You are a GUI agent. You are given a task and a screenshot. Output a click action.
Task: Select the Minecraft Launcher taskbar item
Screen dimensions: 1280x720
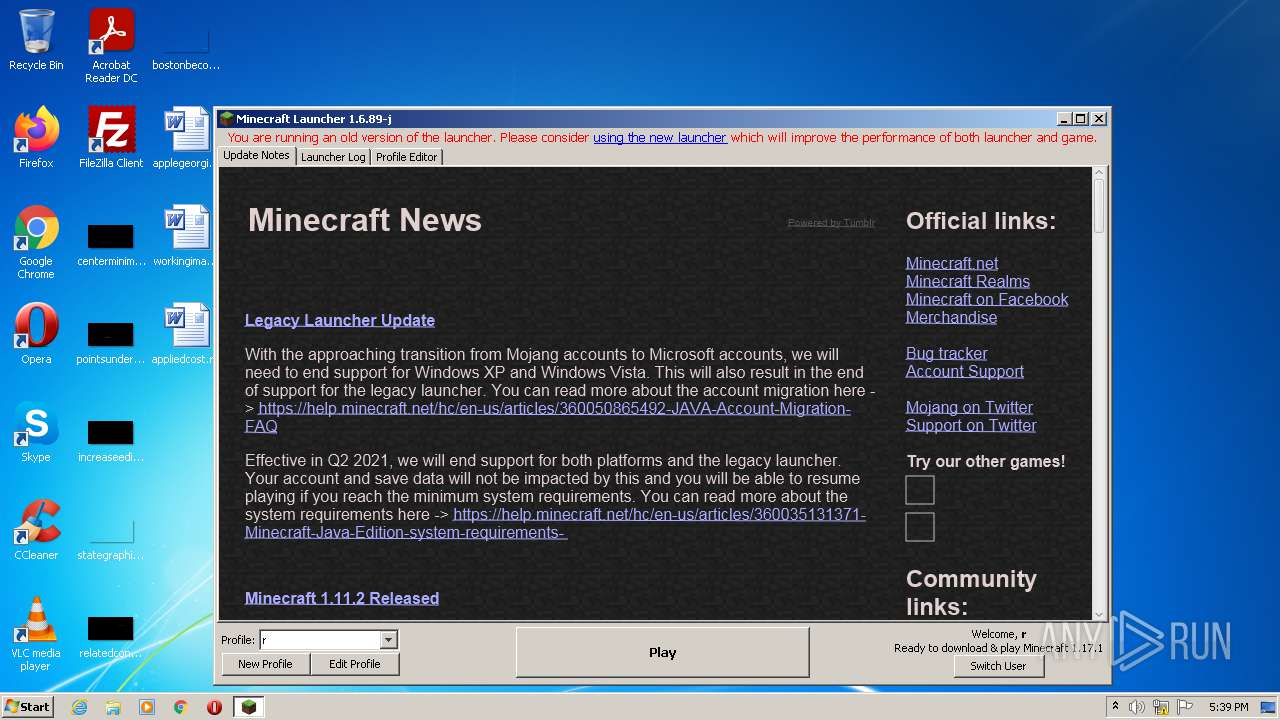click(248, 707)
